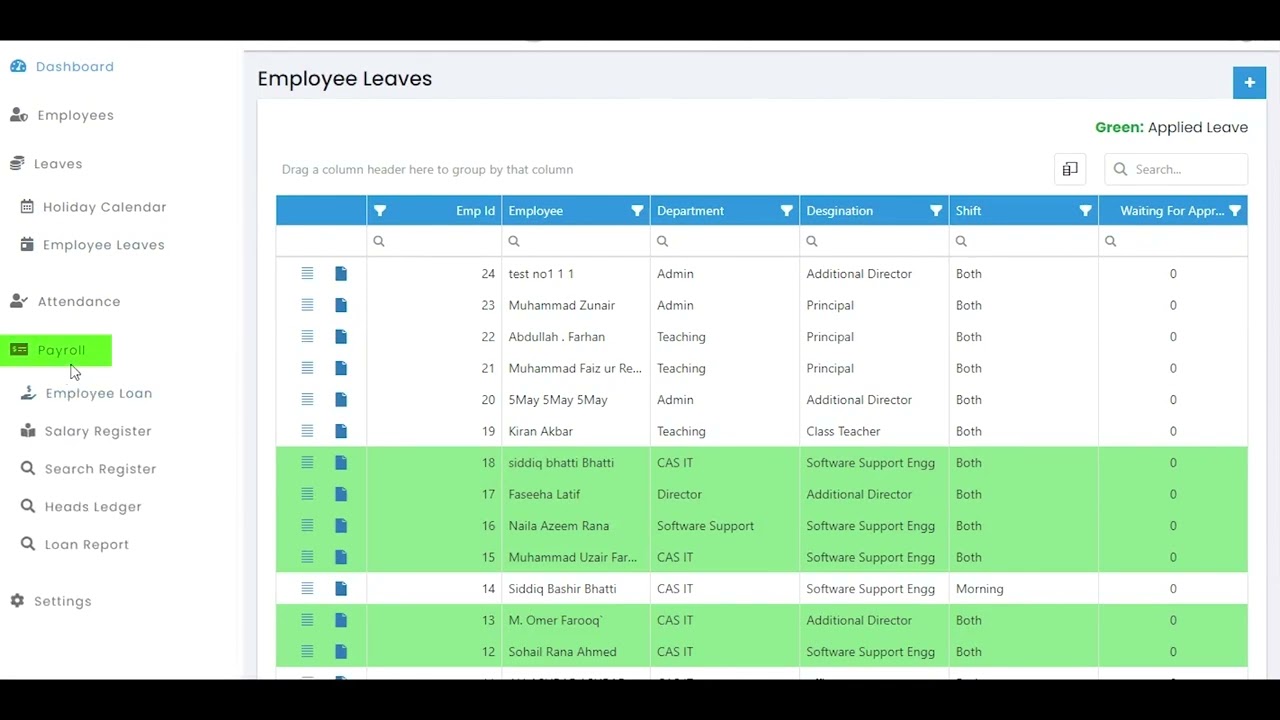
Task: Click the Shift filter row search icon
Action: click(x=961, y=241)
